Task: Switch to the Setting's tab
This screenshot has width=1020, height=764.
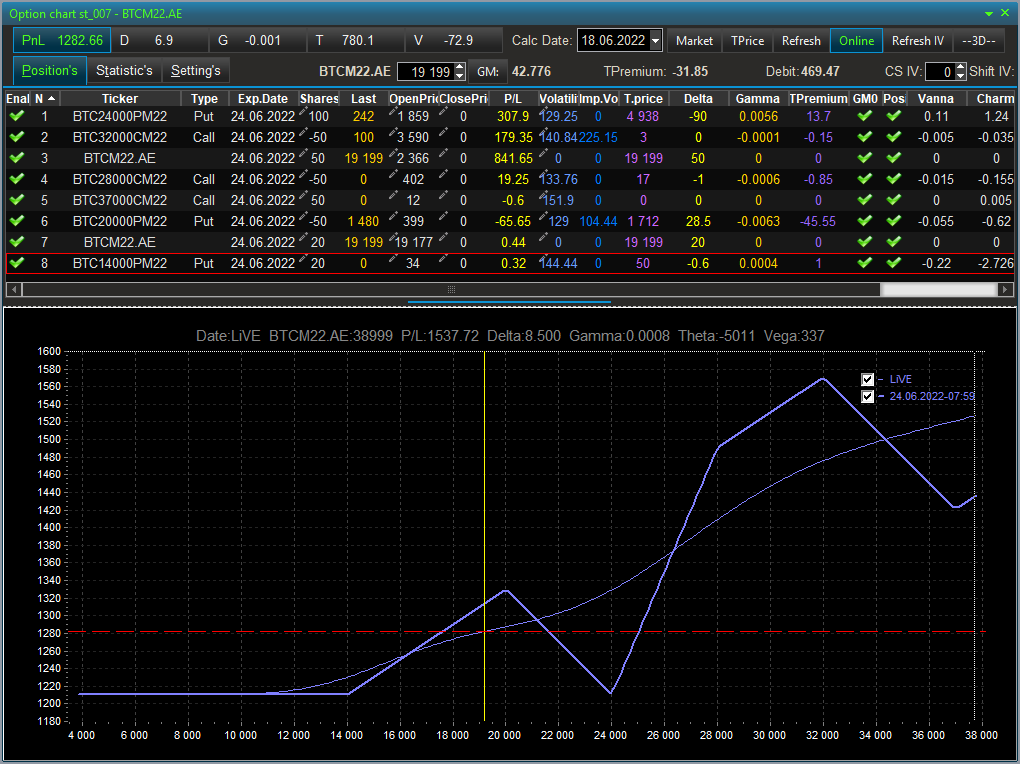Action: point(196,70)
